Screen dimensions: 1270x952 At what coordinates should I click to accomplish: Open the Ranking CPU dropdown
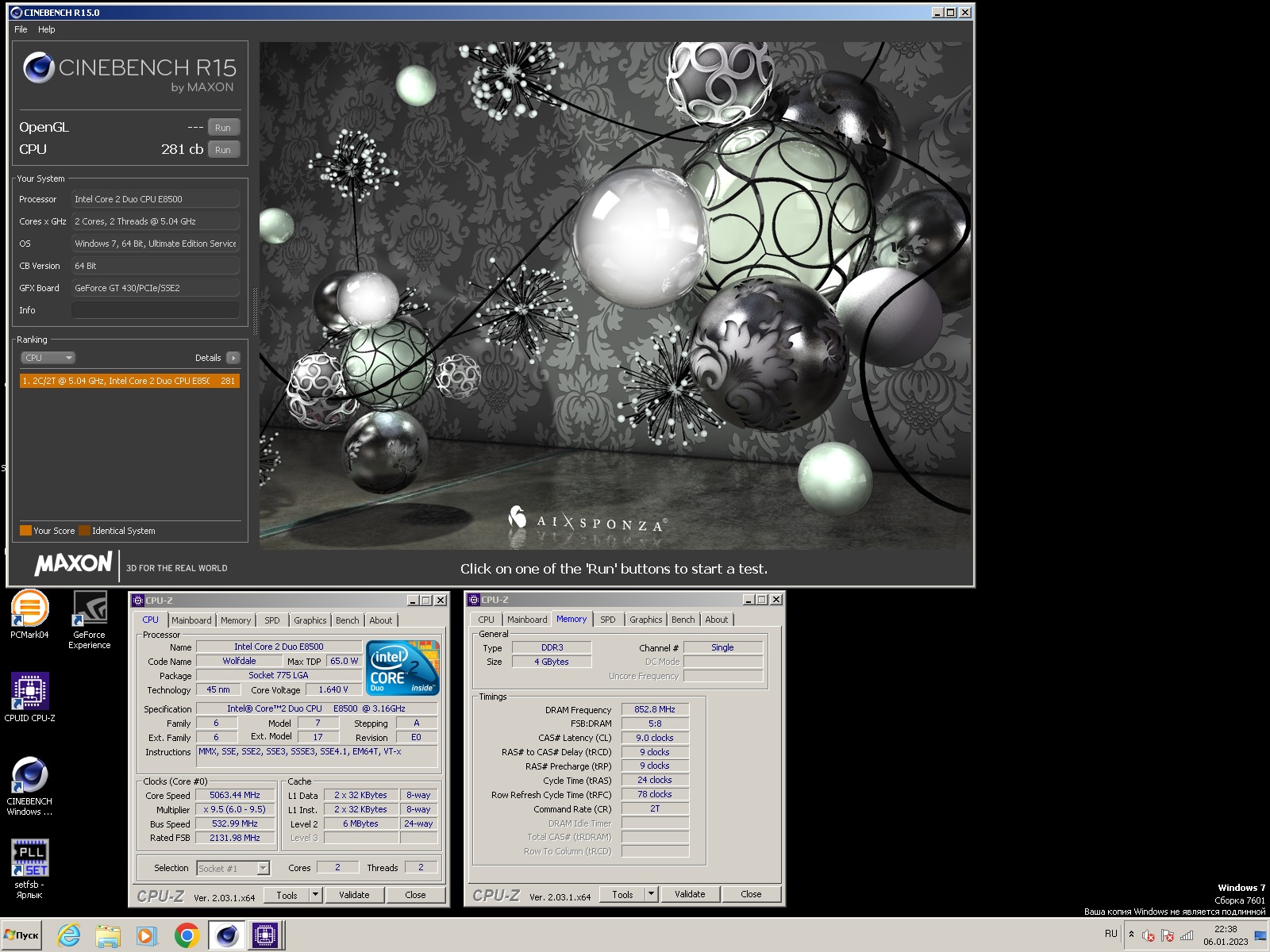tap(48, 358)
